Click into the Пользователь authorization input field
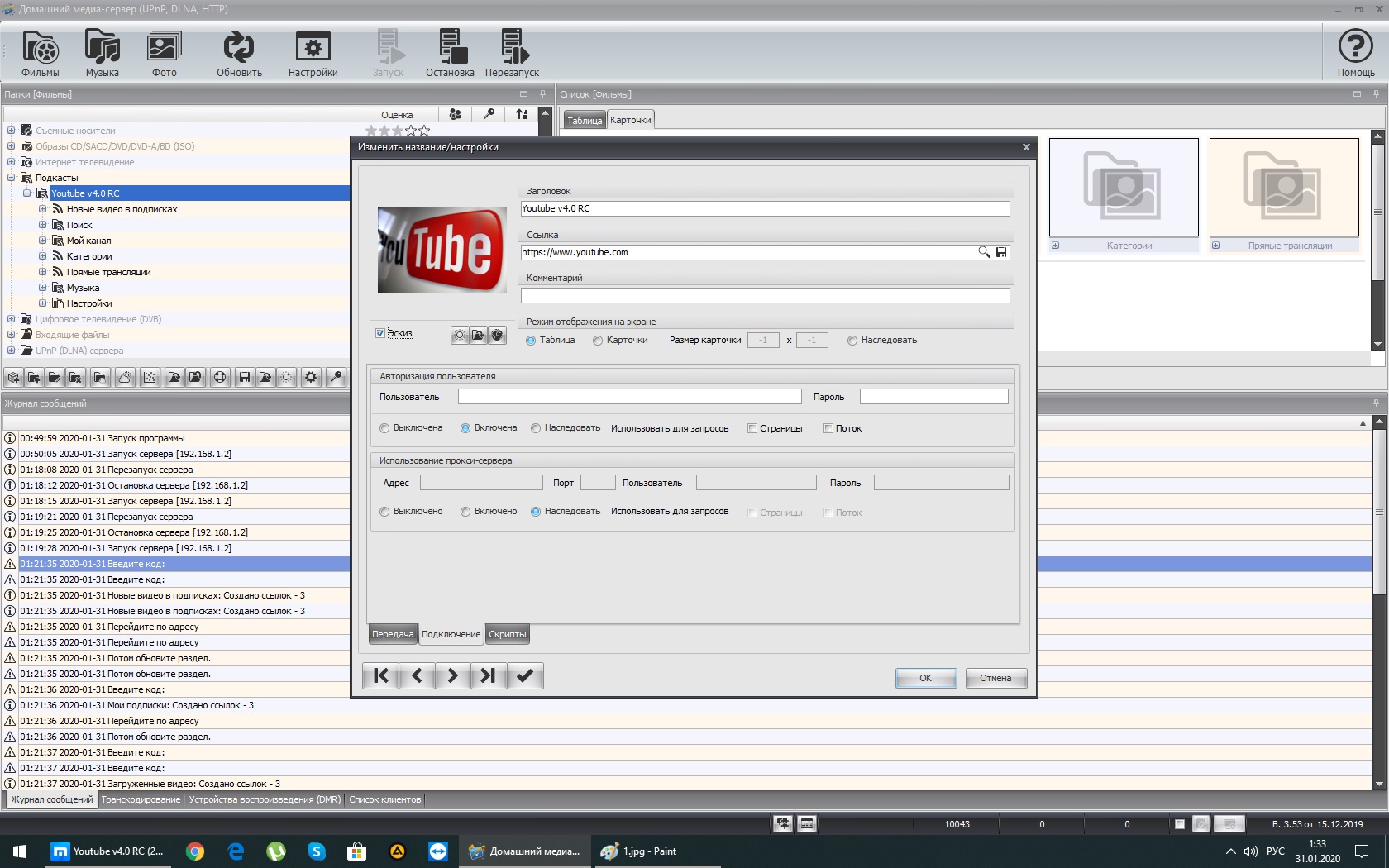Screen dimensions: 1389x868 (629, 397)
